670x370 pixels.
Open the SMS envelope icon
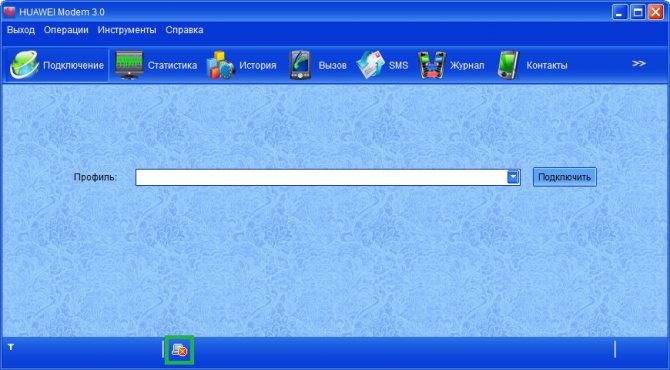[370, 65]
